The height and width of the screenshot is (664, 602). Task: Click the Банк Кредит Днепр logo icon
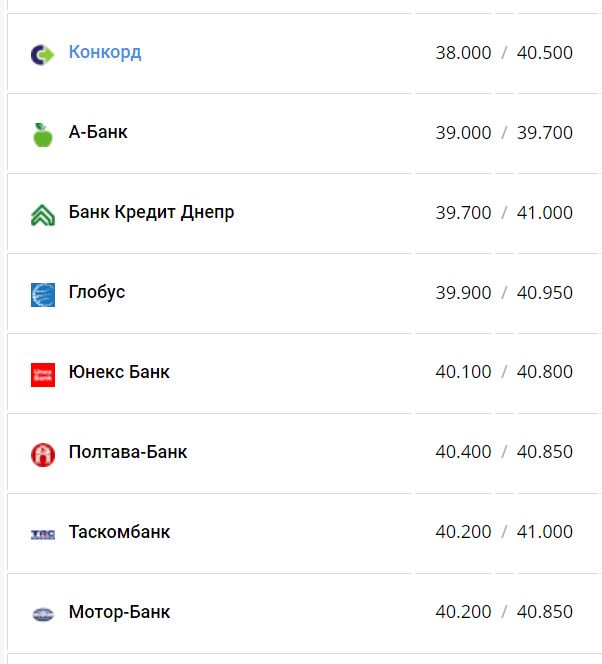pyautogui.click(x=43, y=214)
